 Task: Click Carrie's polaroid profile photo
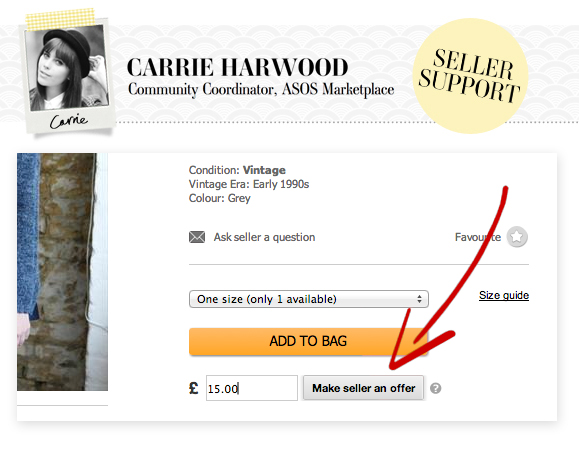point(68,68)
